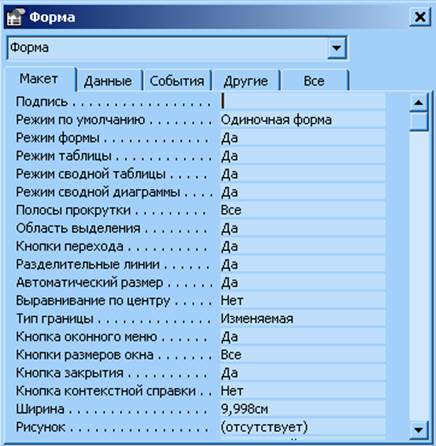Click the Форма combo box field
The width and height of the screenshot is (436, 446).
(177, 48)
